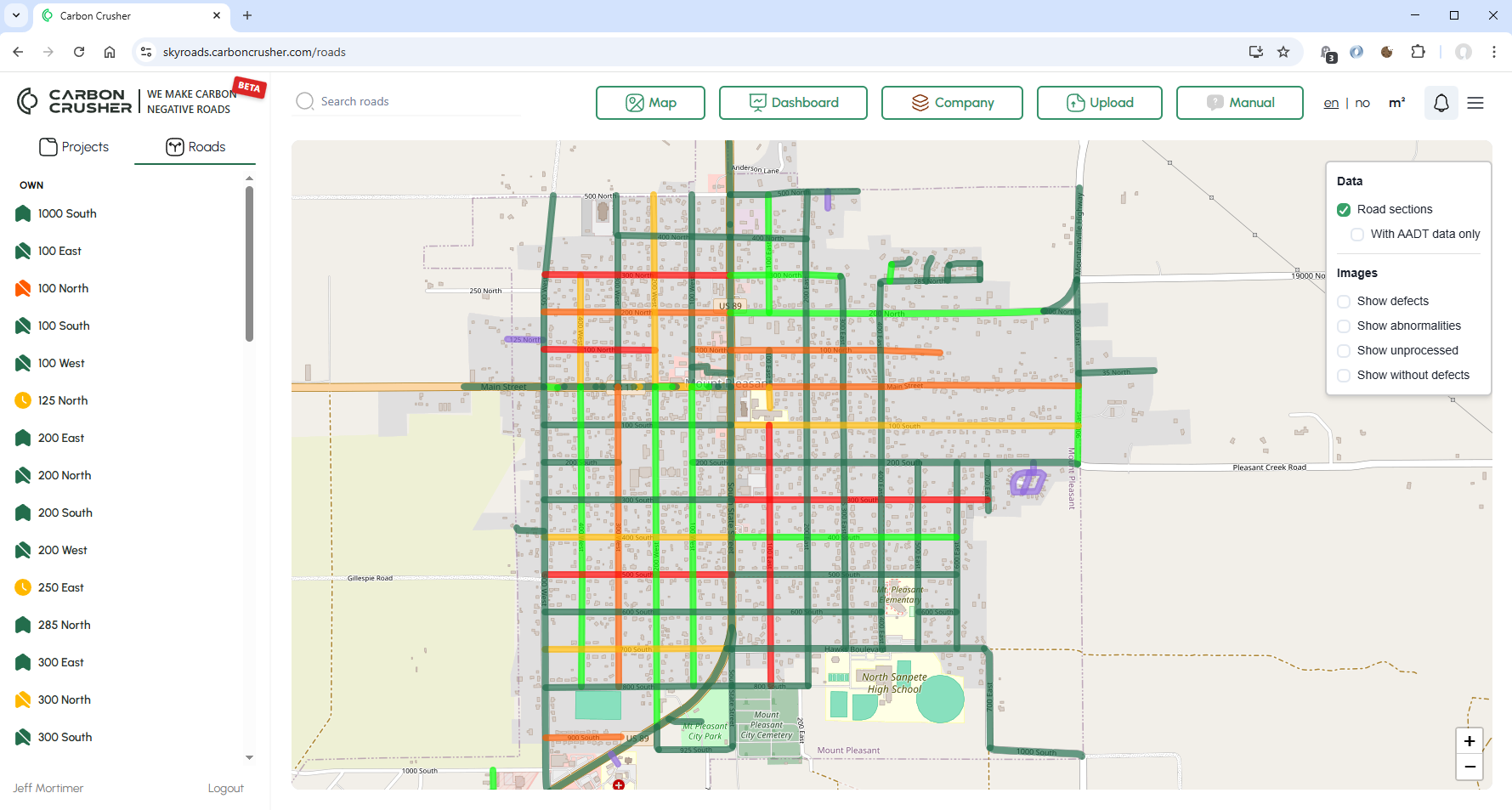Enable Show unprocessed

click(x=1344, y=351)
